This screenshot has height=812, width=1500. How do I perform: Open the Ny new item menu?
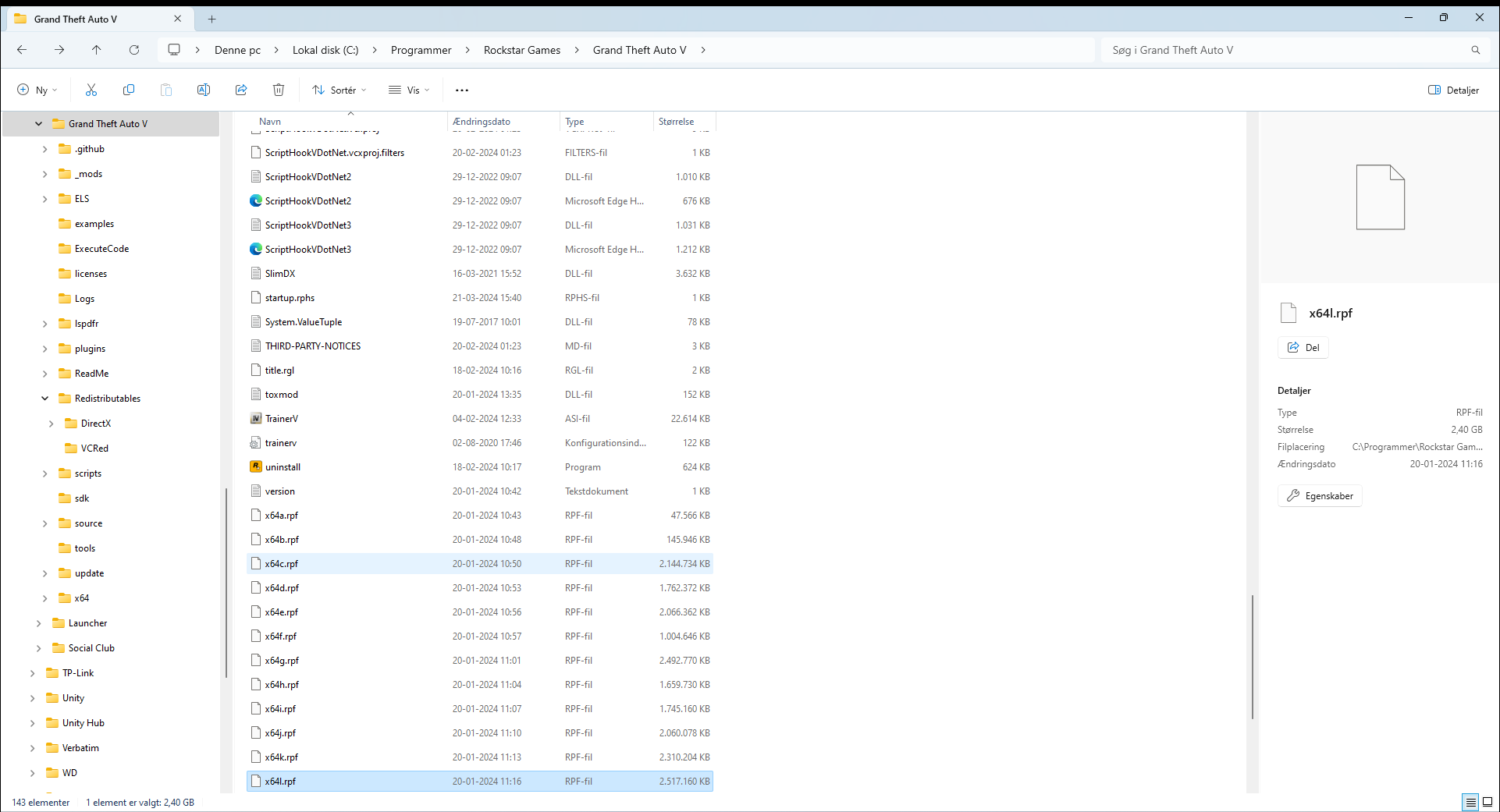tap(37, 90)
